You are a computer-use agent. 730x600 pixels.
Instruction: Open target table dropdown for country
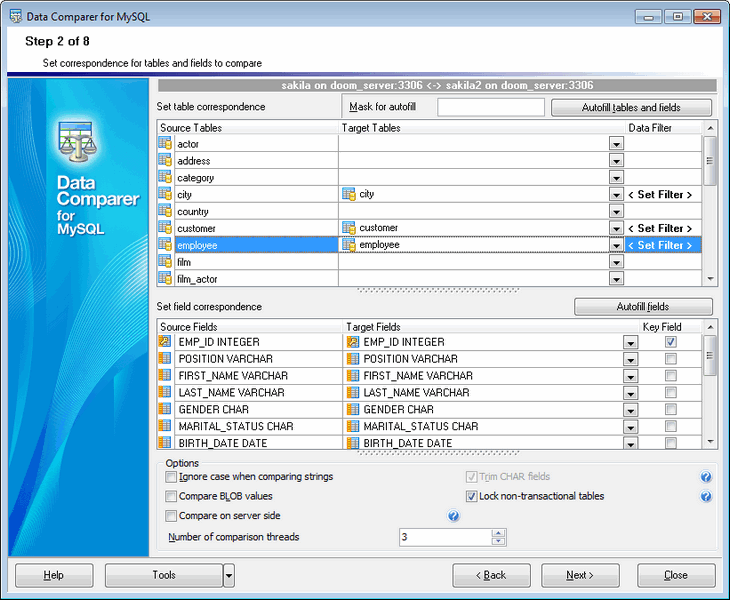616,212
